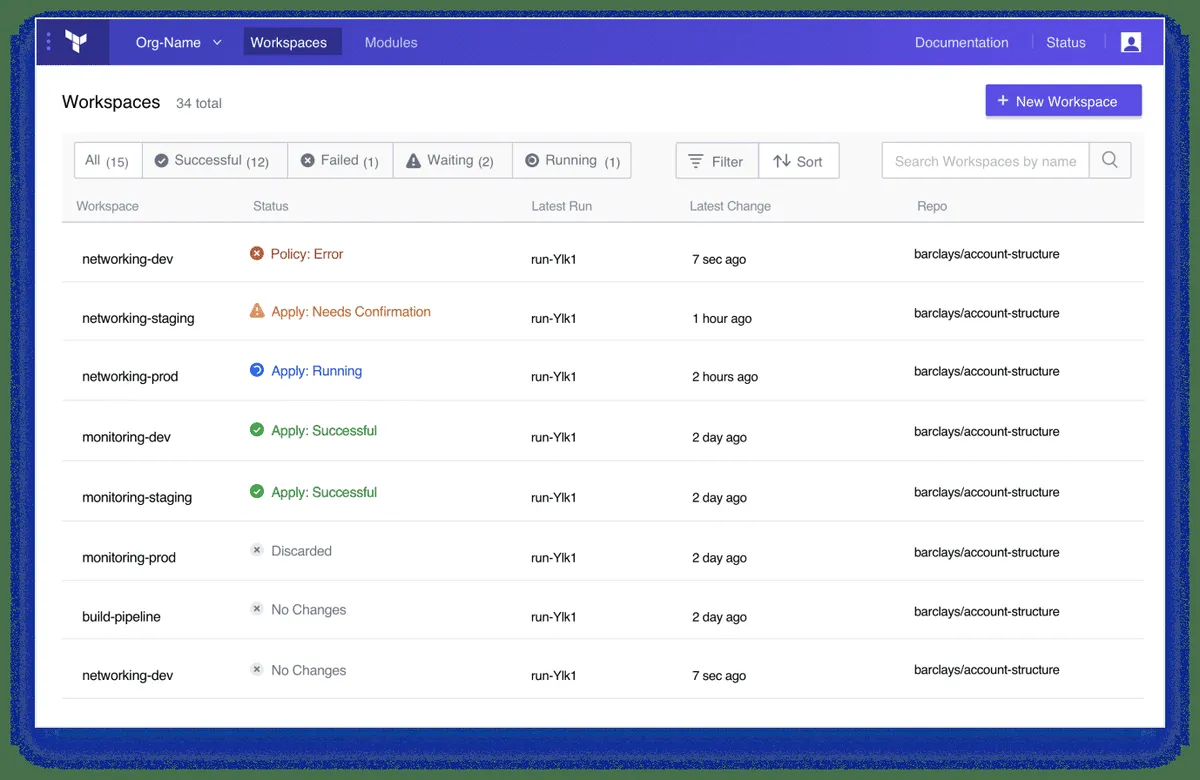Click the blue Apply: Running status icon
Screen dimensions: 1200x780
click(x=257, y=370)
